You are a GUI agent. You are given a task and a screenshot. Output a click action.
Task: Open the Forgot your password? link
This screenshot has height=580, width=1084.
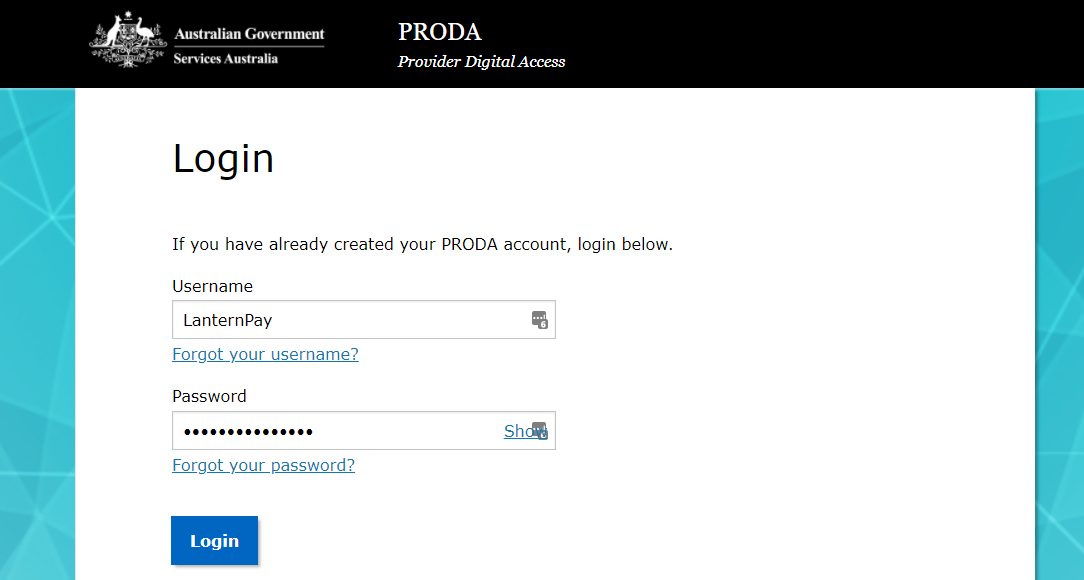(263, 465)
